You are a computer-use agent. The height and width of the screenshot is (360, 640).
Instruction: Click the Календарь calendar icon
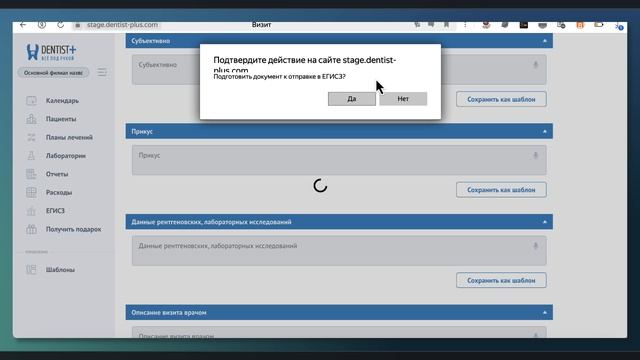tap(31, 100)
